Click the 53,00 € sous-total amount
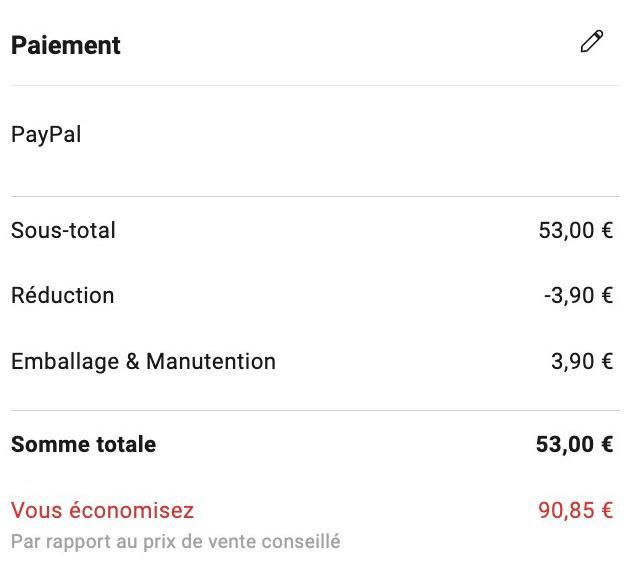Screen dimensions: 640x588 576,230
